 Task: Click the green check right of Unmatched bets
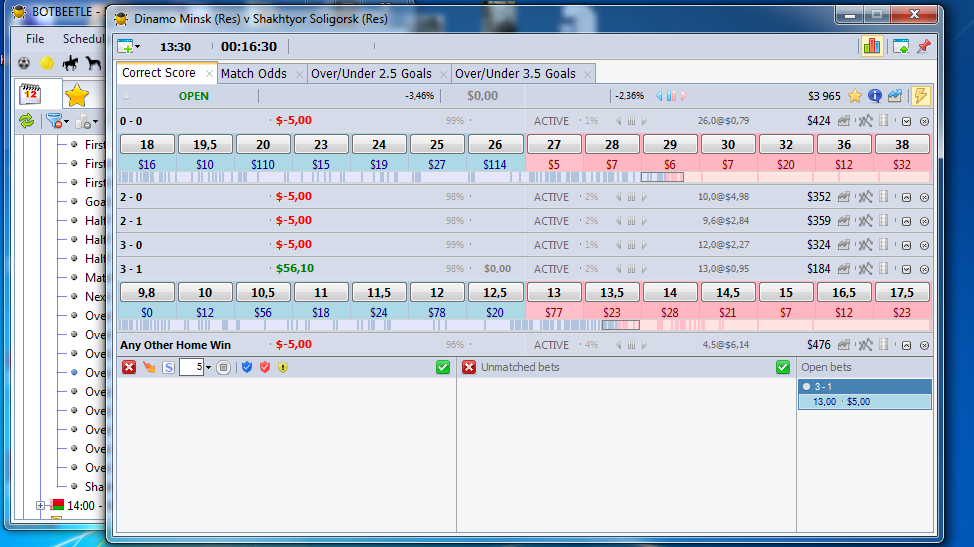783,367
